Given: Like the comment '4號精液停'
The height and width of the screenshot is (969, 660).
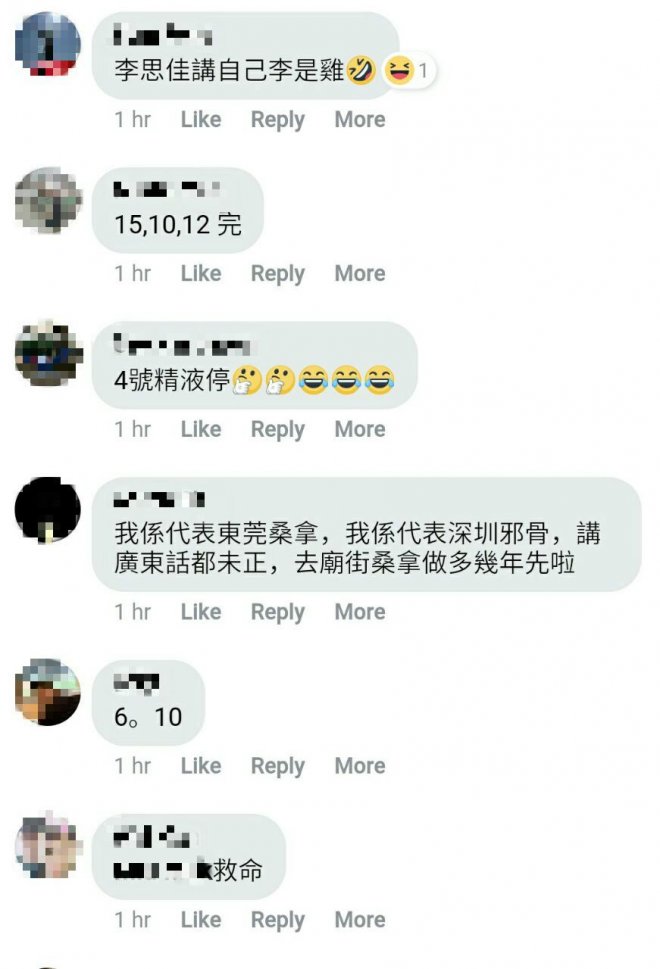Looking at the screenshot, I should (x=201, y=429).
